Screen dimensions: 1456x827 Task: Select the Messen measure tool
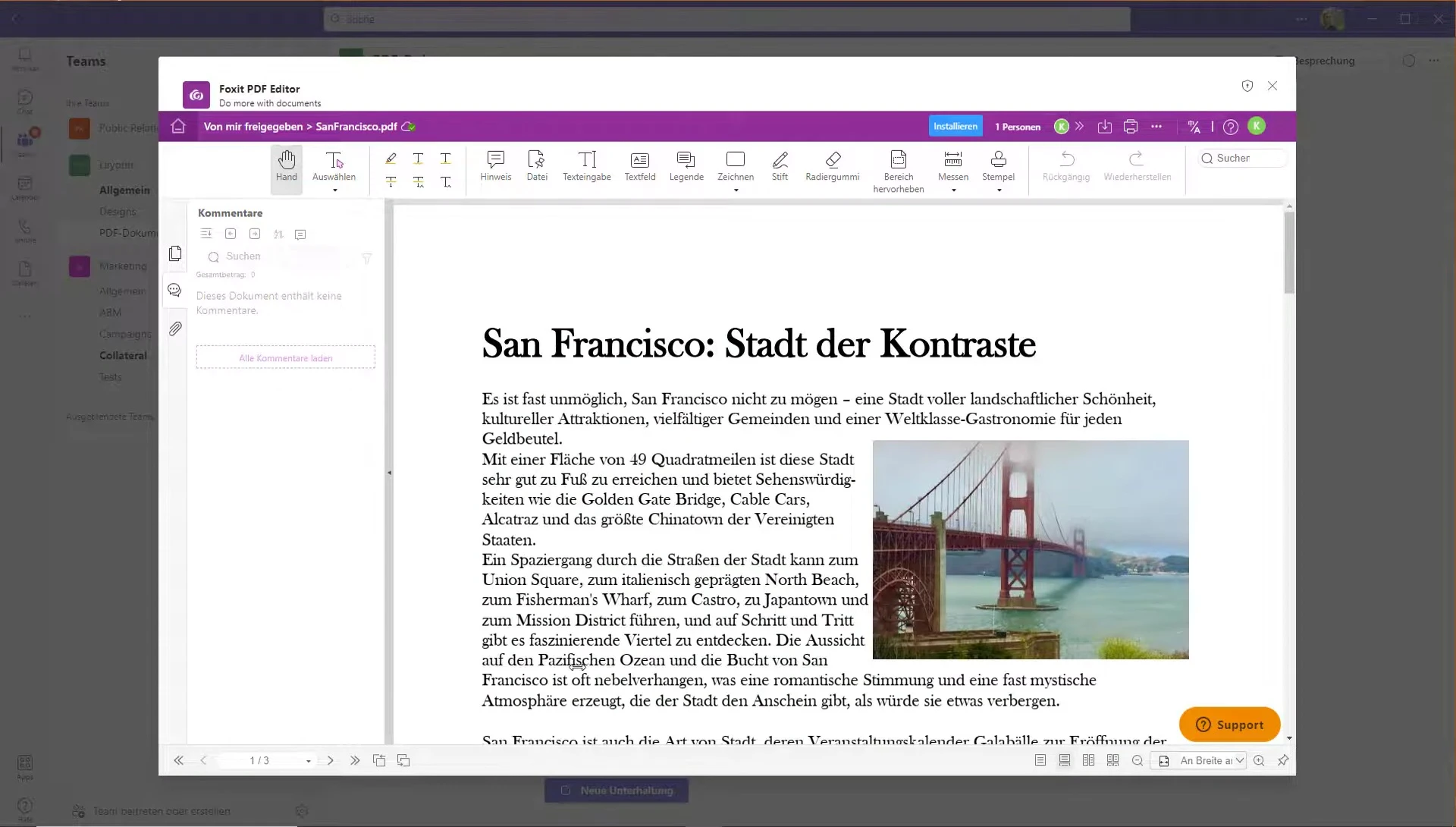point(953,167)
